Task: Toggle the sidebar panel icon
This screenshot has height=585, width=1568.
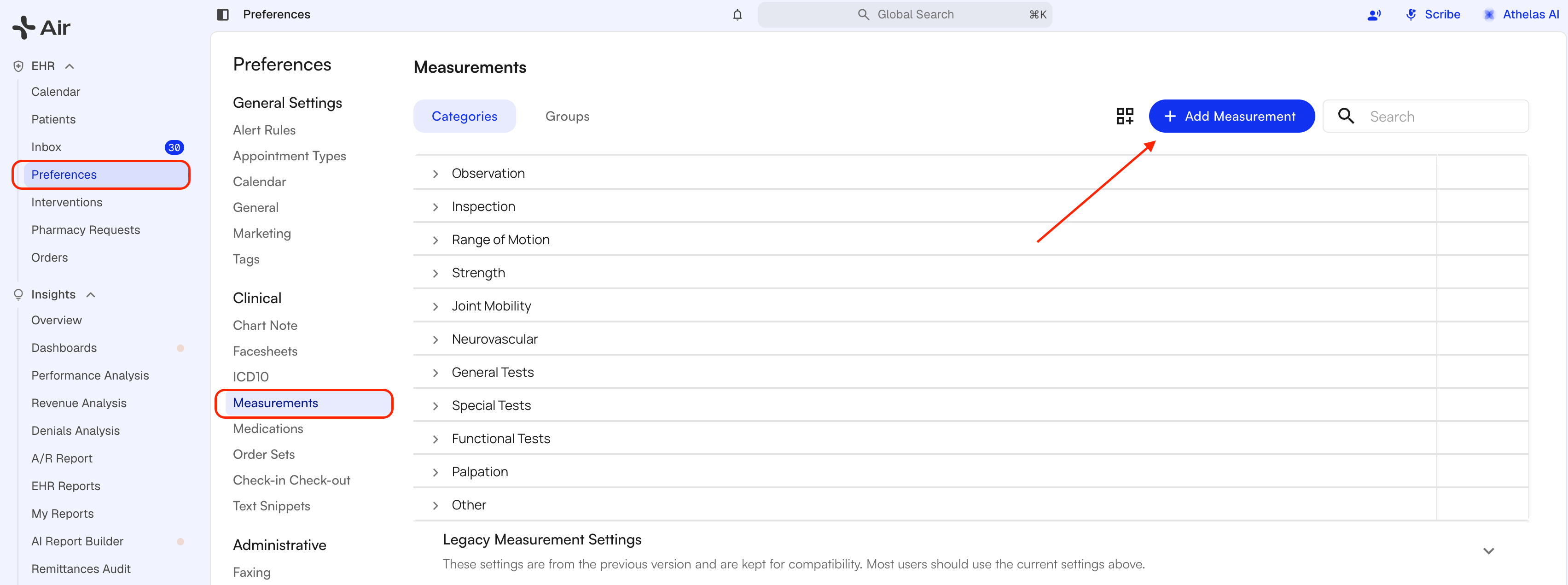Action: click(223, 15)
